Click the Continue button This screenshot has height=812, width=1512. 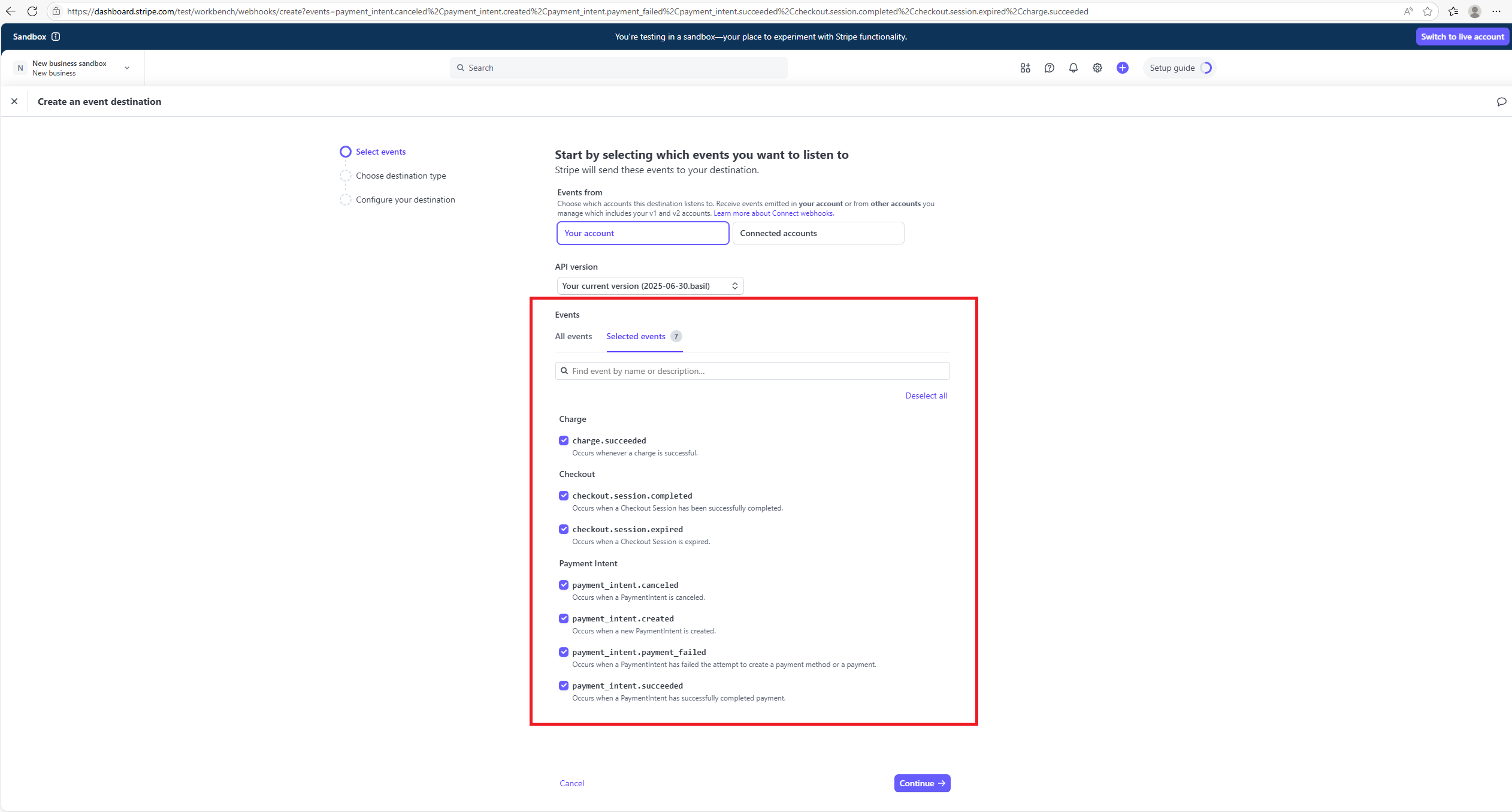[922, 783]
